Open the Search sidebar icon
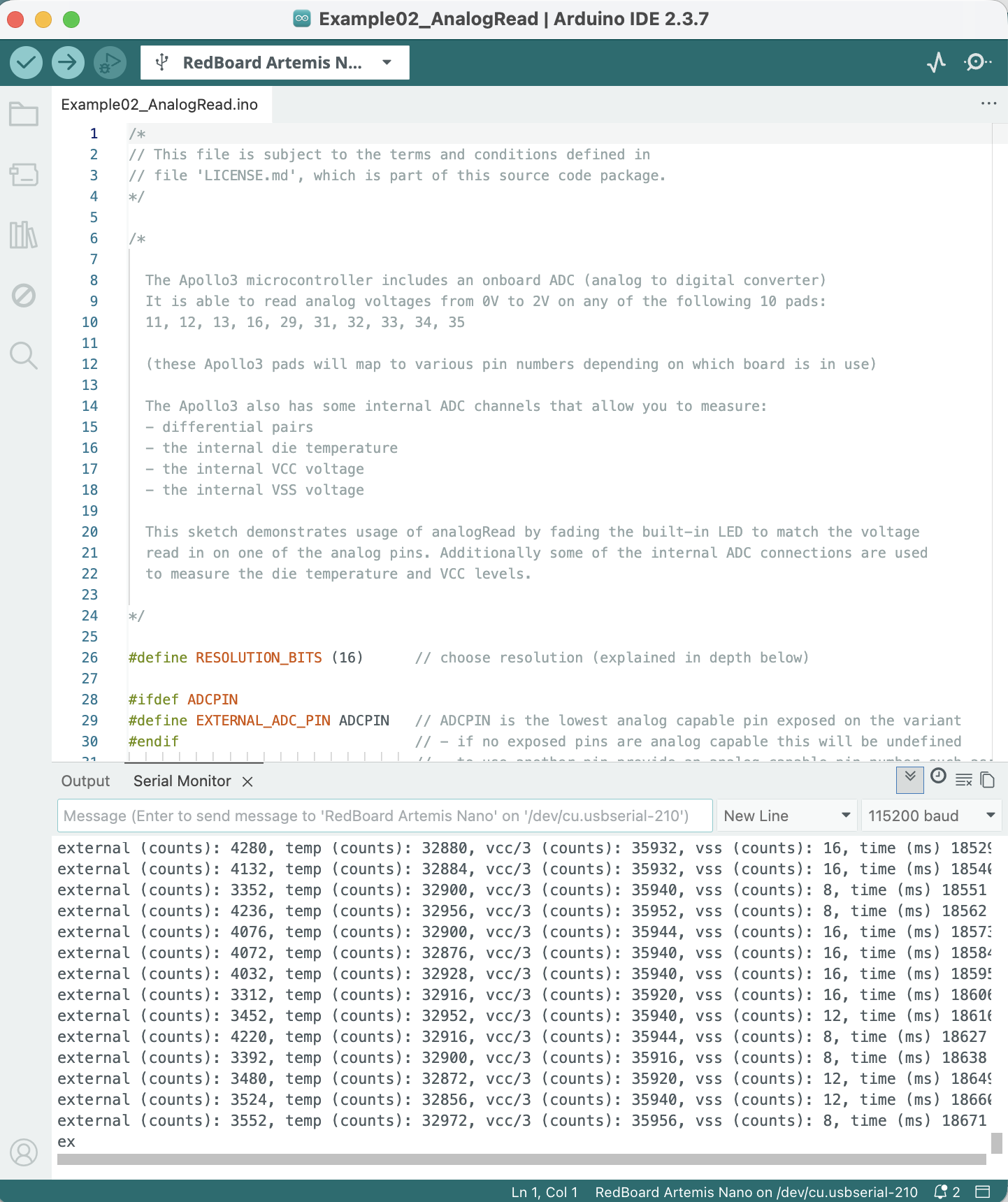 [x=24, y=355]
